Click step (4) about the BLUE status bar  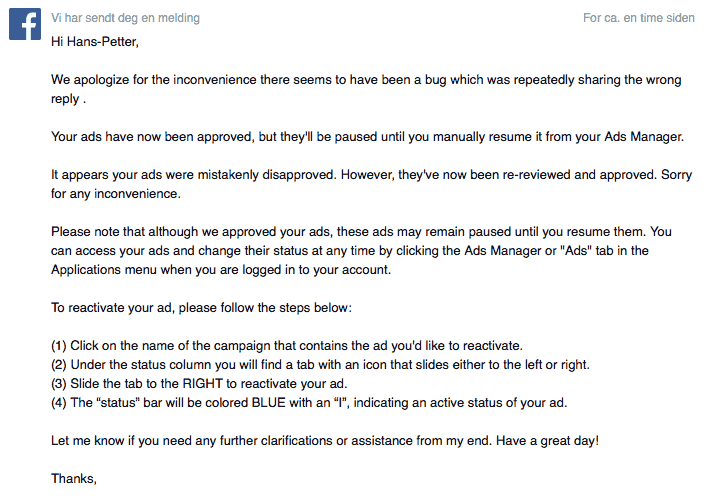(x=308, y=402)
